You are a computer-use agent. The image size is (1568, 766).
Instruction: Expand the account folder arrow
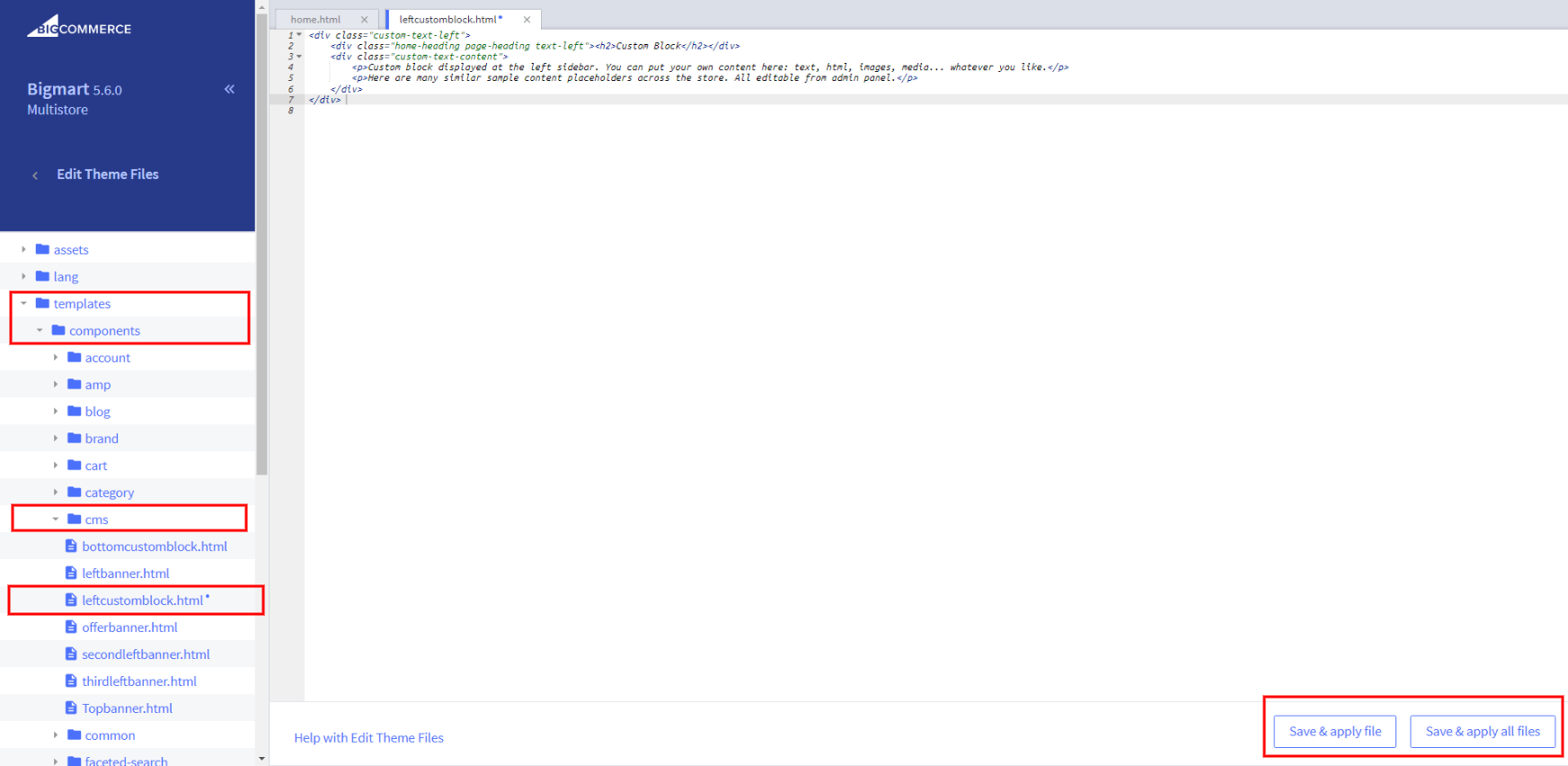[x=56, y=358]
